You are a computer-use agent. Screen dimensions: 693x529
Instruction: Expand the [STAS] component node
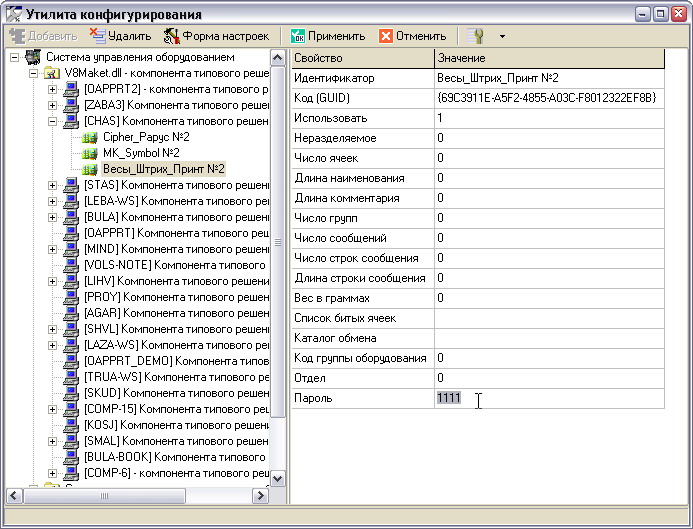tap(53, 185)
